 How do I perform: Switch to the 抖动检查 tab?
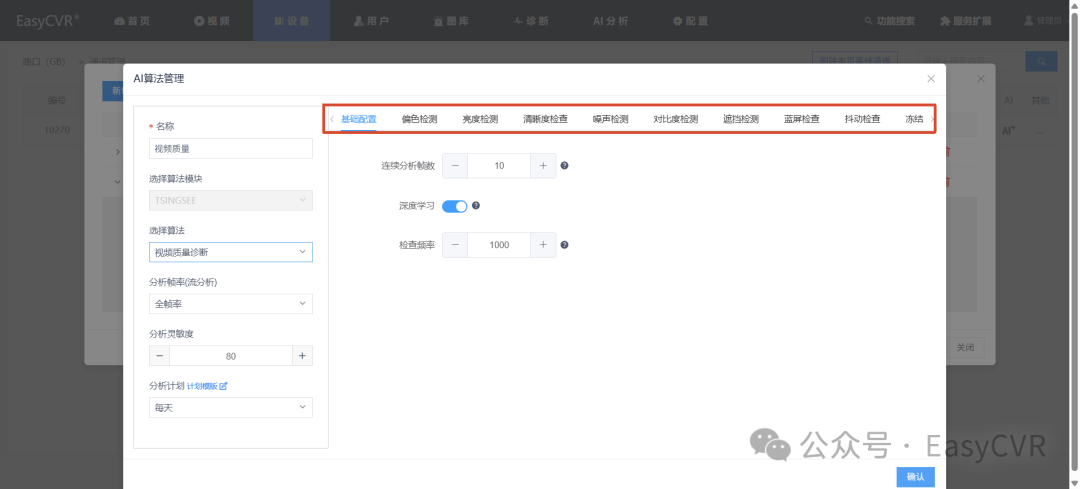click(862, 118)
